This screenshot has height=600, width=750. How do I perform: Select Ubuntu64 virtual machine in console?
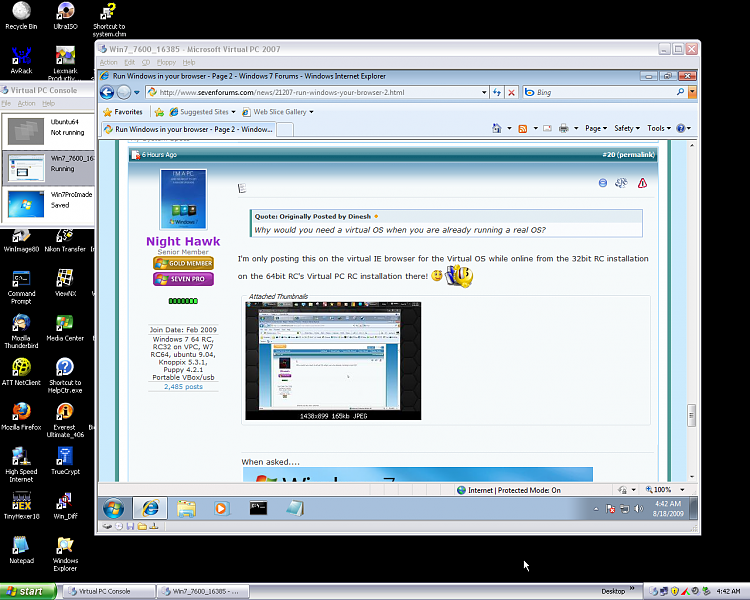[x=48, y=130]
